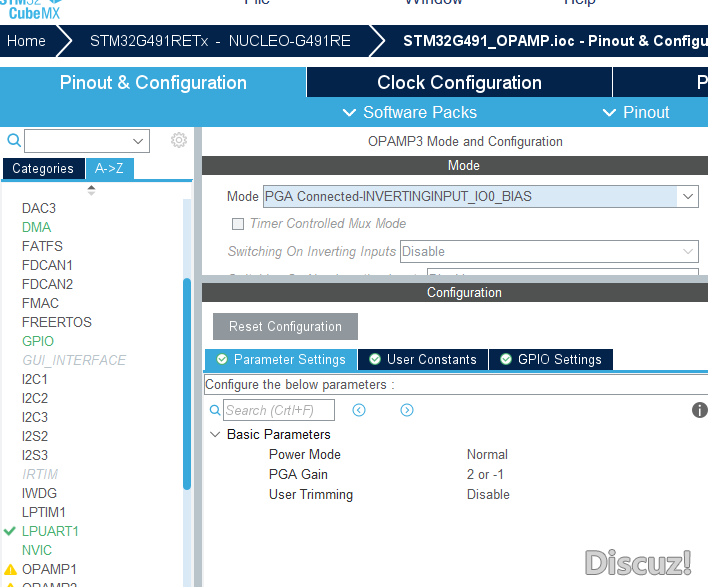Select IWDG in peripheral list
Image resolution: width=708 pixels, height=587 pixels.
pos(40,493)
